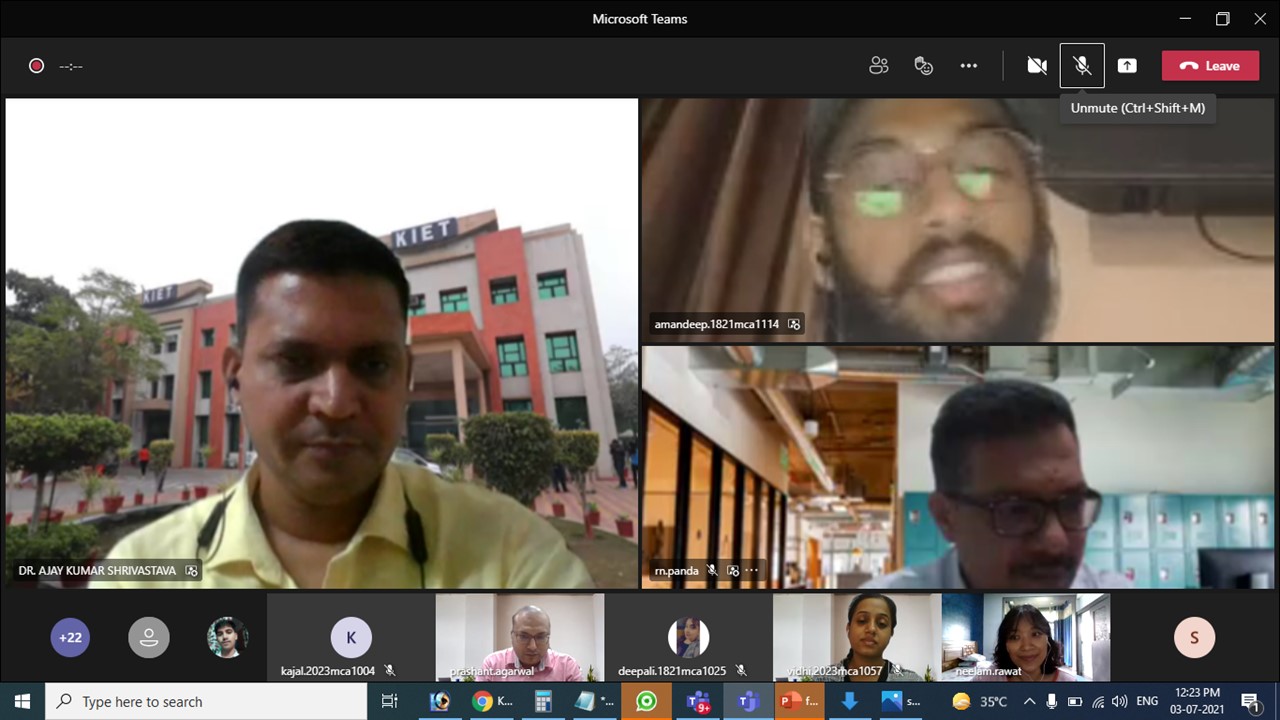Show hidden system tray icons

(1029, 701)
